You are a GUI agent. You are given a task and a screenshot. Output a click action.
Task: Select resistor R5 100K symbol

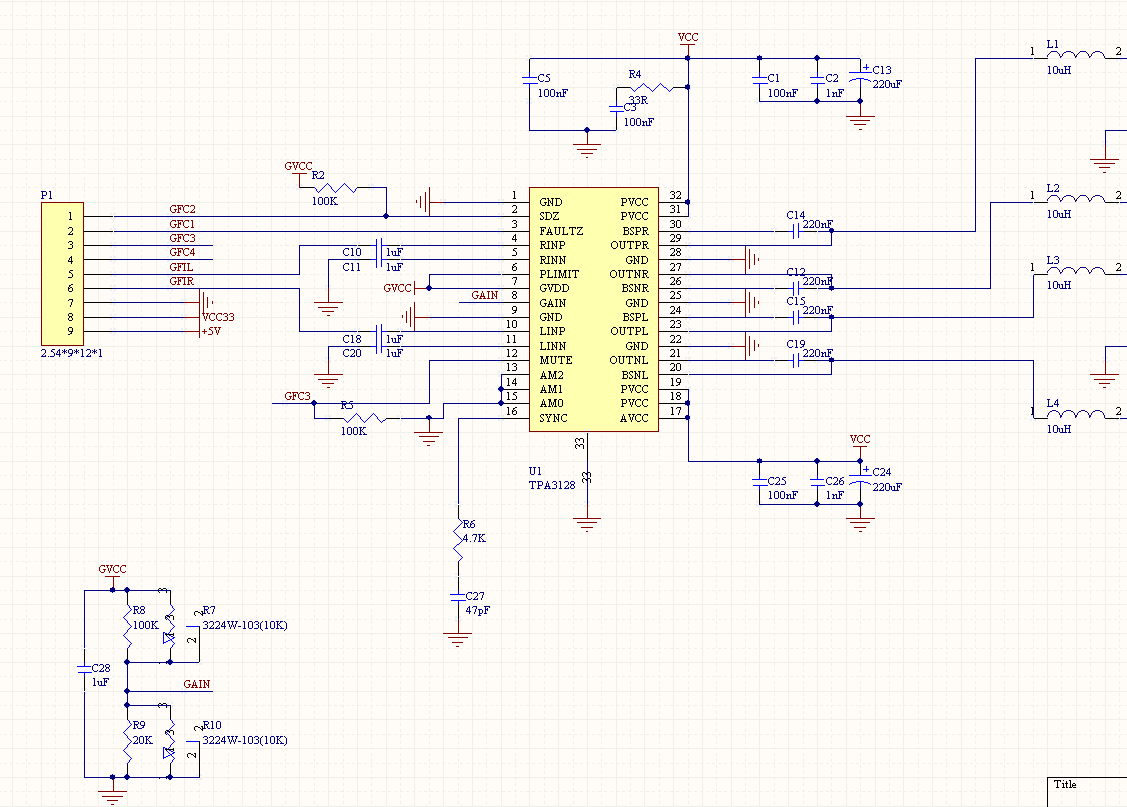(x=365, y=418)
